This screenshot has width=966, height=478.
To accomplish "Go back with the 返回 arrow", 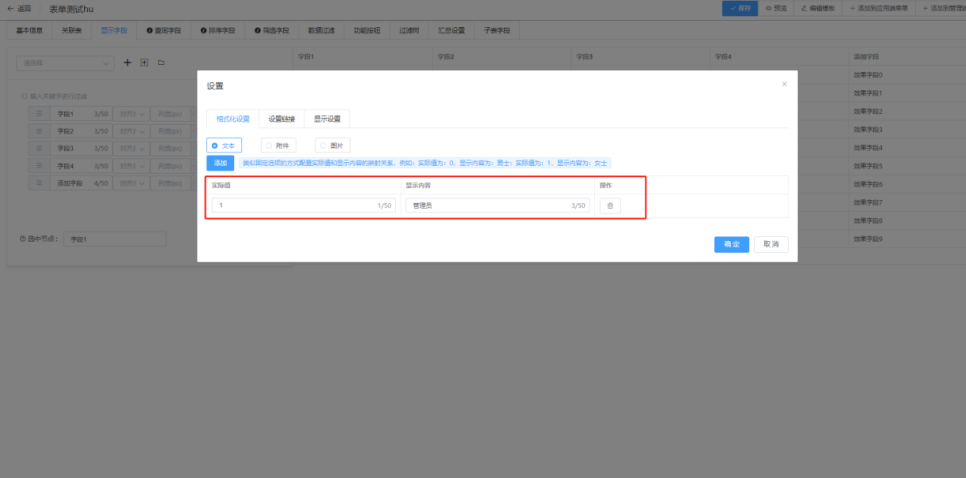I will 18,9.
